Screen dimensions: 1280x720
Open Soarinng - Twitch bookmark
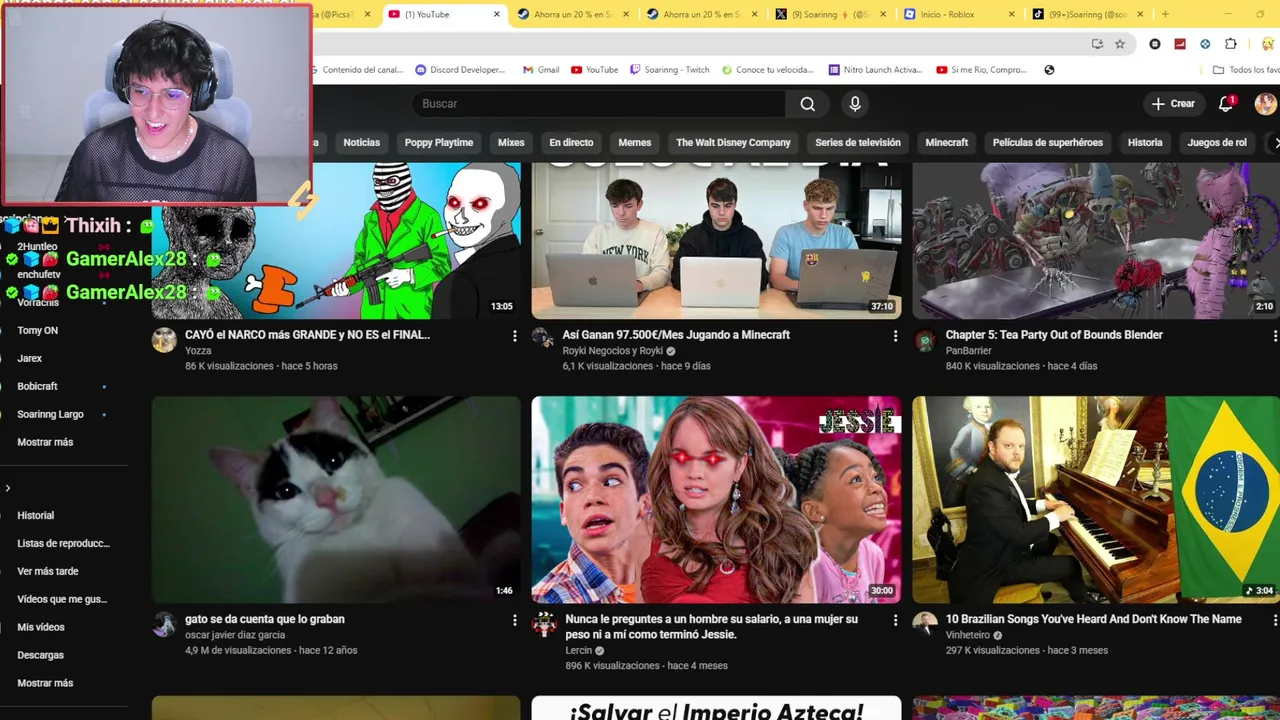670,70
